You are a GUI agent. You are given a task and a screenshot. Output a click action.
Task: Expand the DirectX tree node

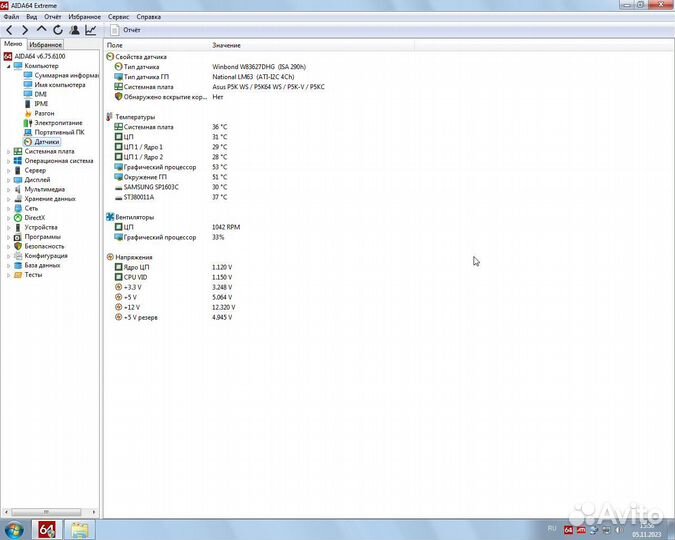click(x=8, y=218)
